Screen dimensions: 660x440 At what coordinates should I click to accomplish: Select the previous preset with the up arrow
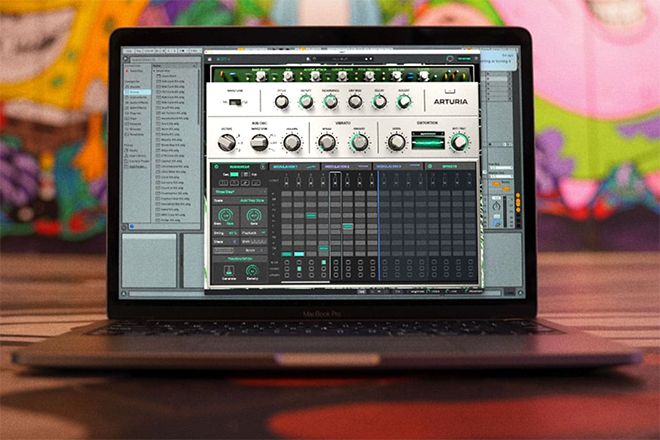tap(366, 59)
